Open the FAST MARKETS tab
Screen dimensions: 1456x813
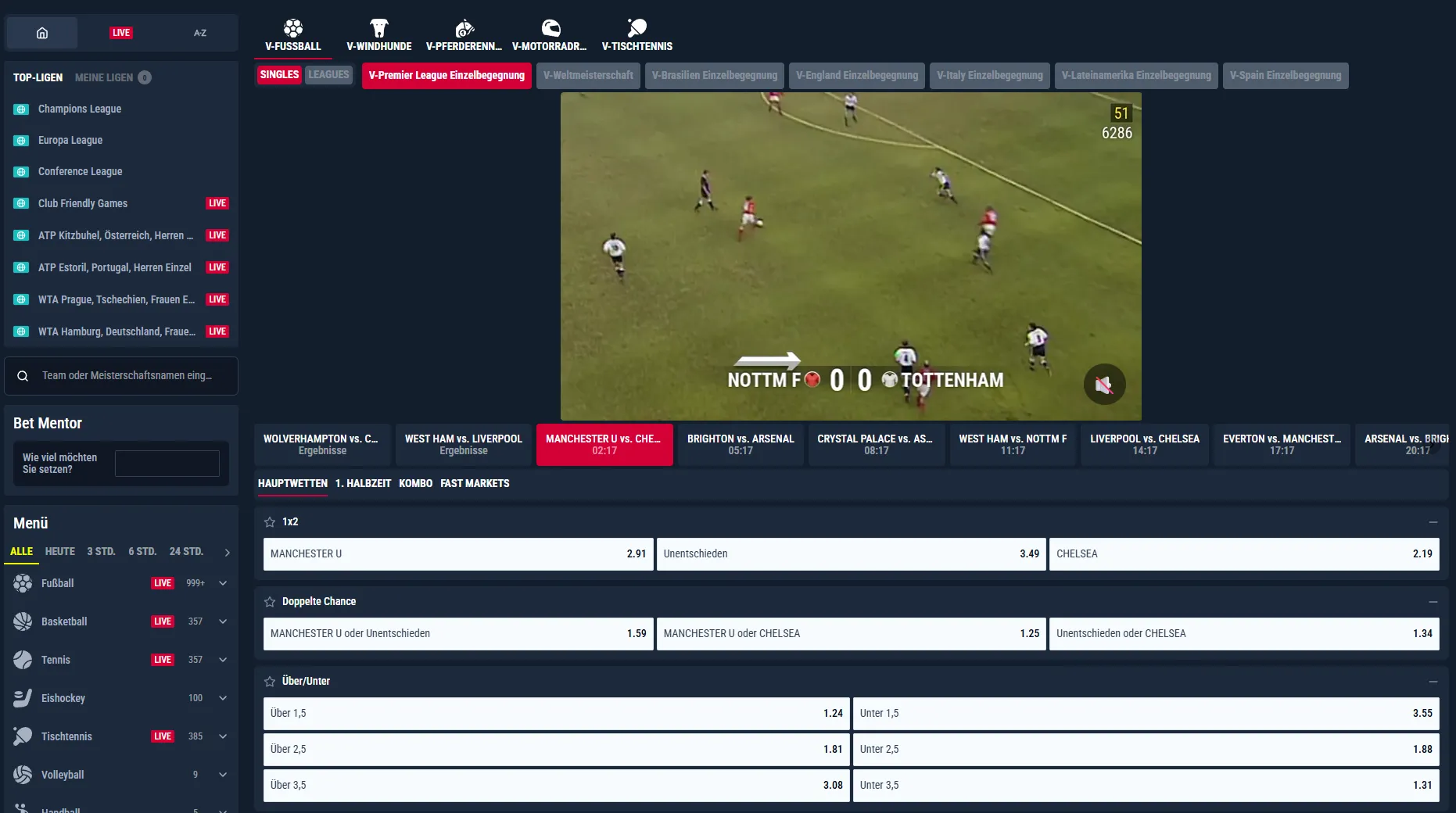coord(475,484)
